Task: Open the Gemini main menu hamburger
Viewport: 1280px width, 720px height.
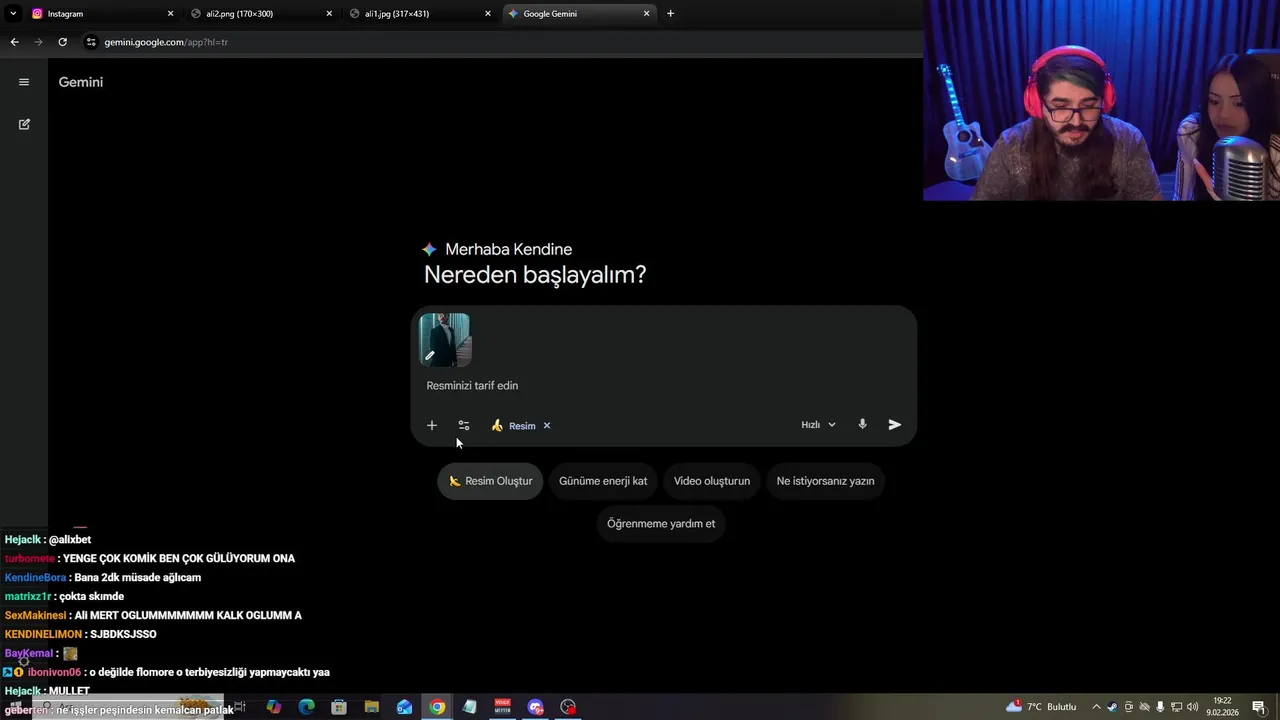Action: [x=24, y=82]
